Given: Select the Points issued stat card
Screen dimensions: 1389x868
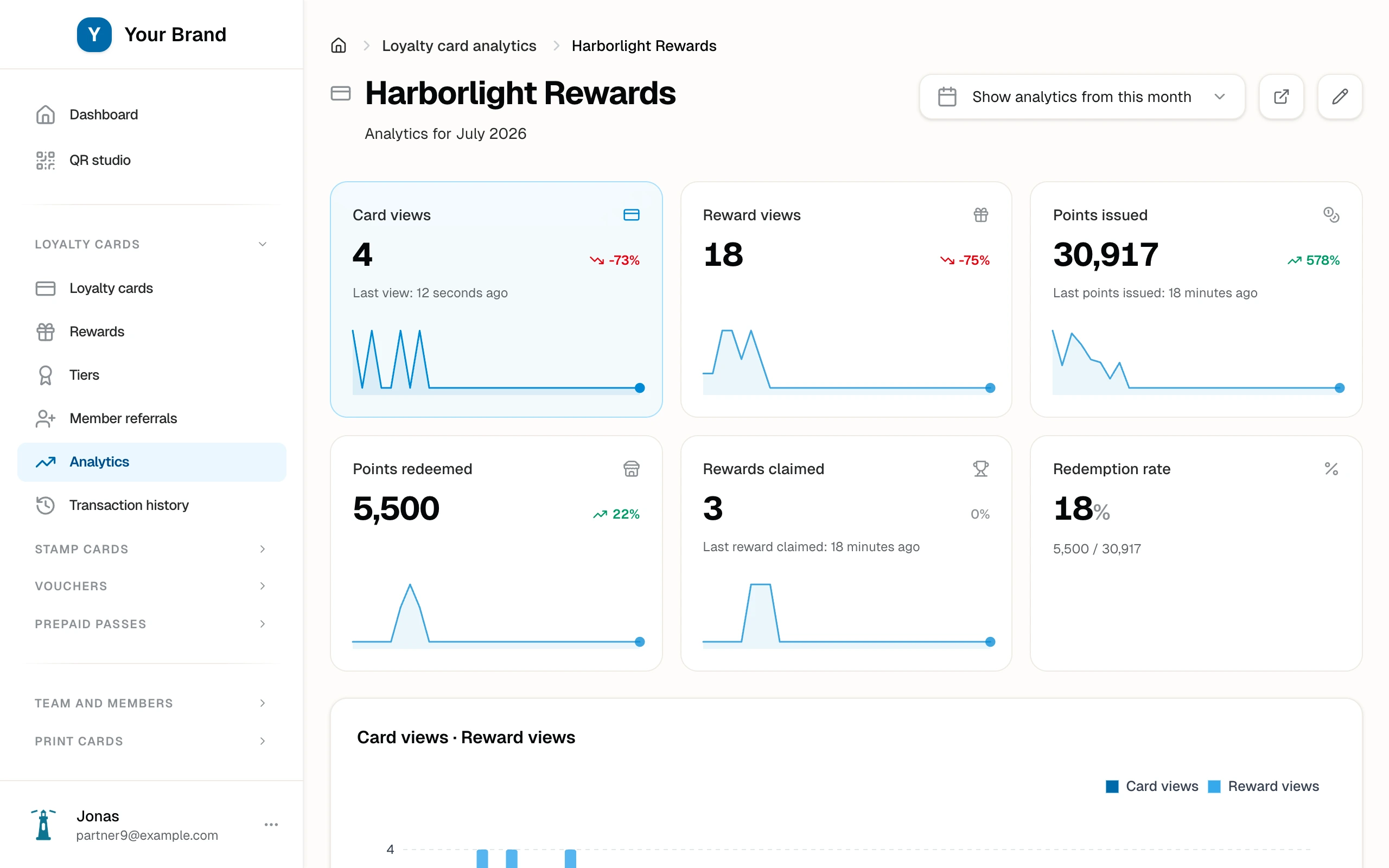Looking at the screenshot, I should pyautogui.click(x=1196, y=299).
